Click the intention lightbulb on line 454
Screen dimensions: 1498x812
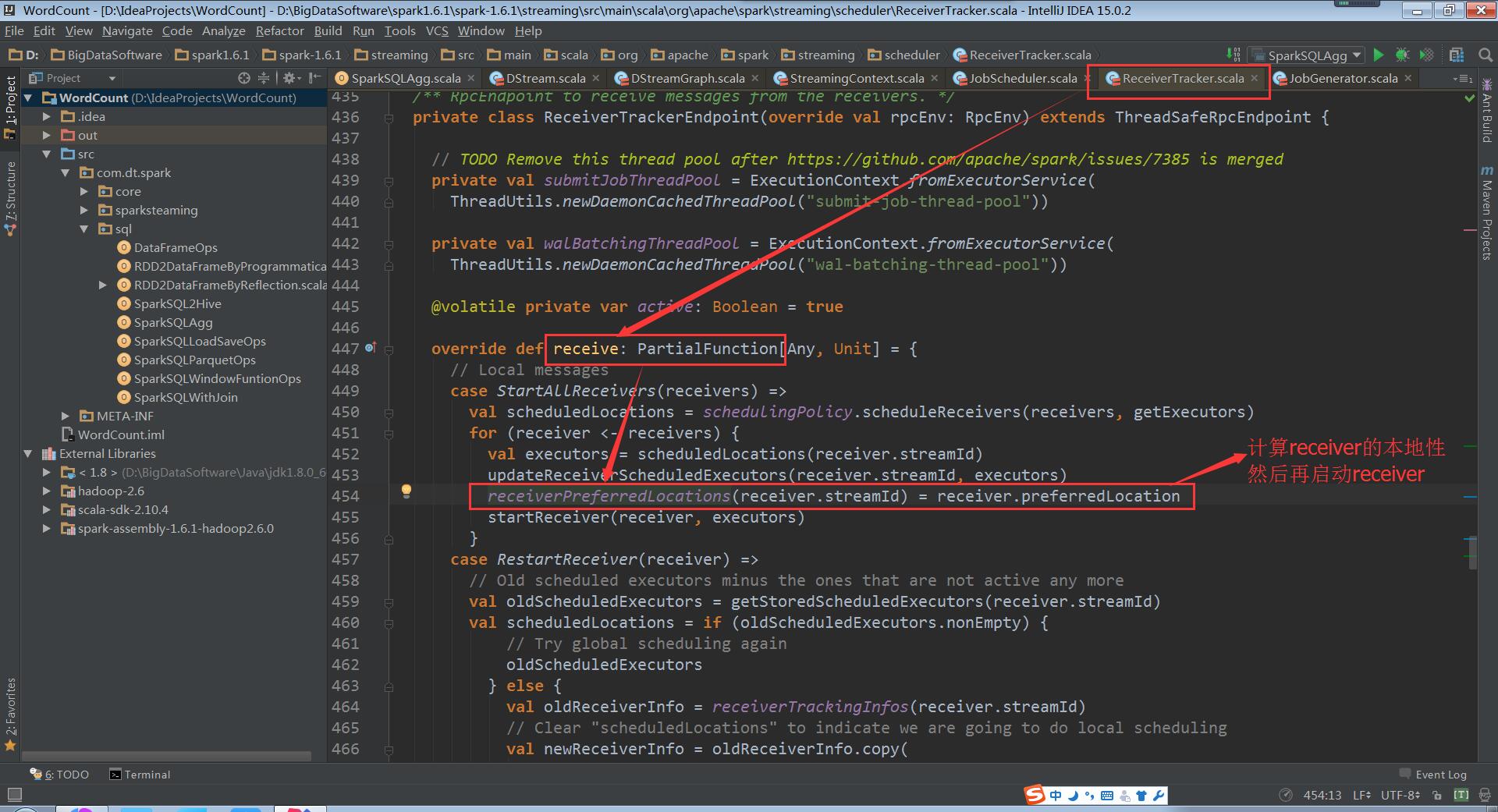[406, 491]
